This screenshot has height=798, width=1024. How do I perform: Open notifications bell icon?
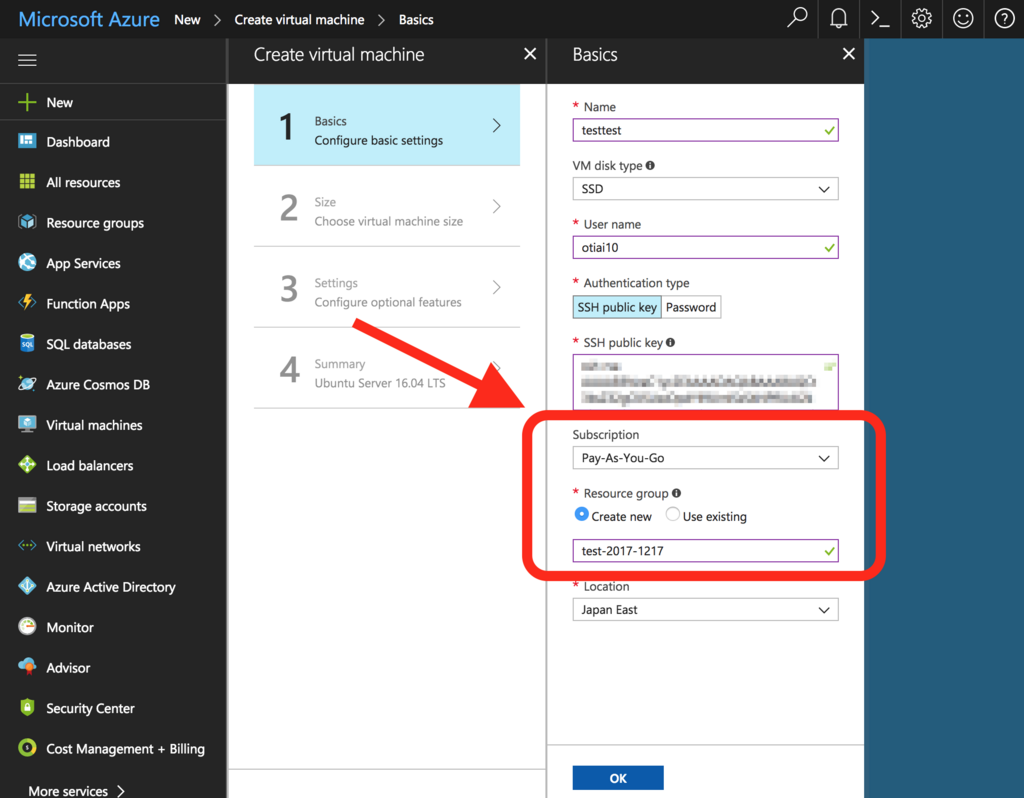pos(839,18)
